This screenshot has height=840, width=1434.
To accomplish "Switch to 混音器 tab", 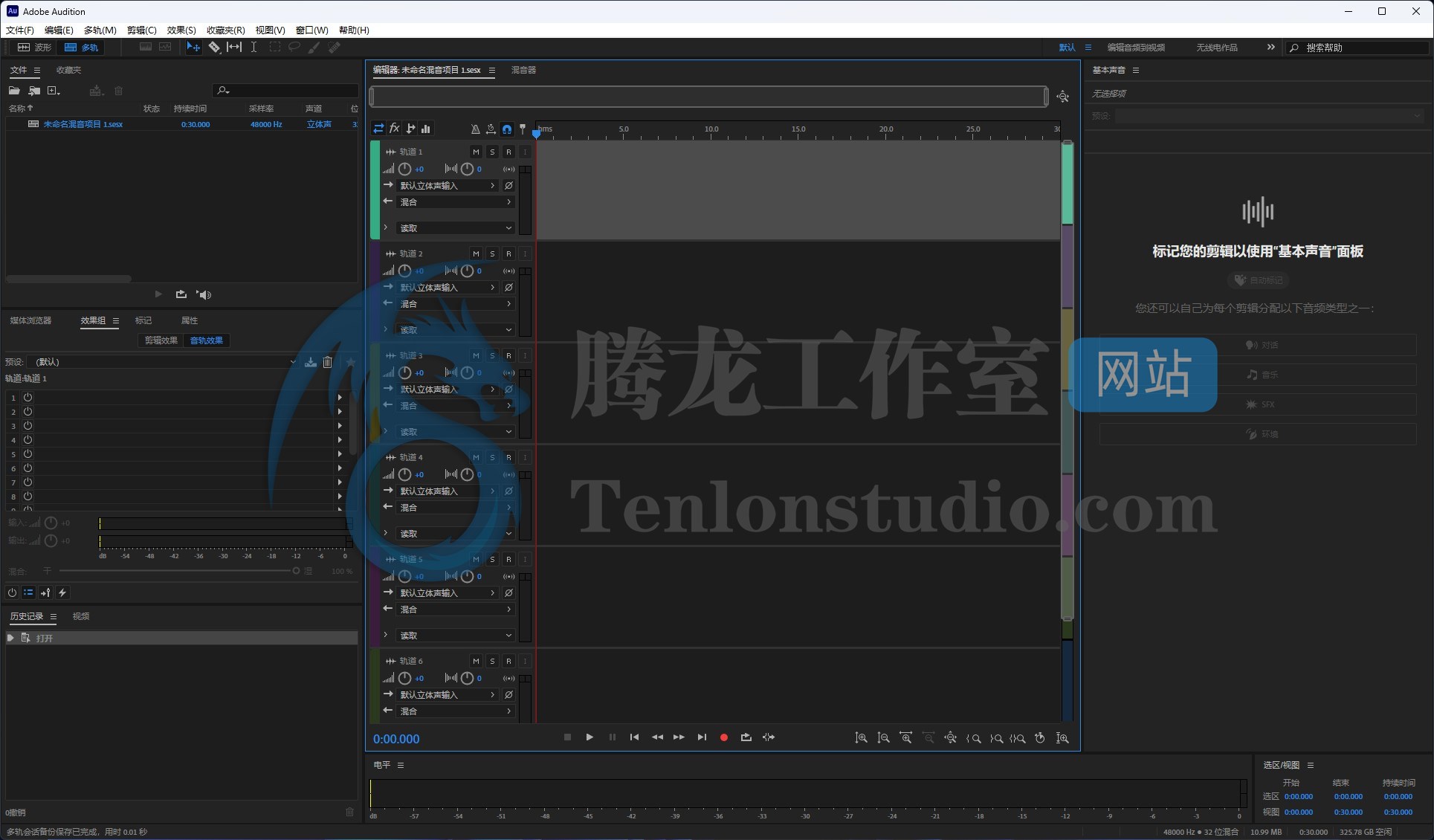I will coord(523,70).
